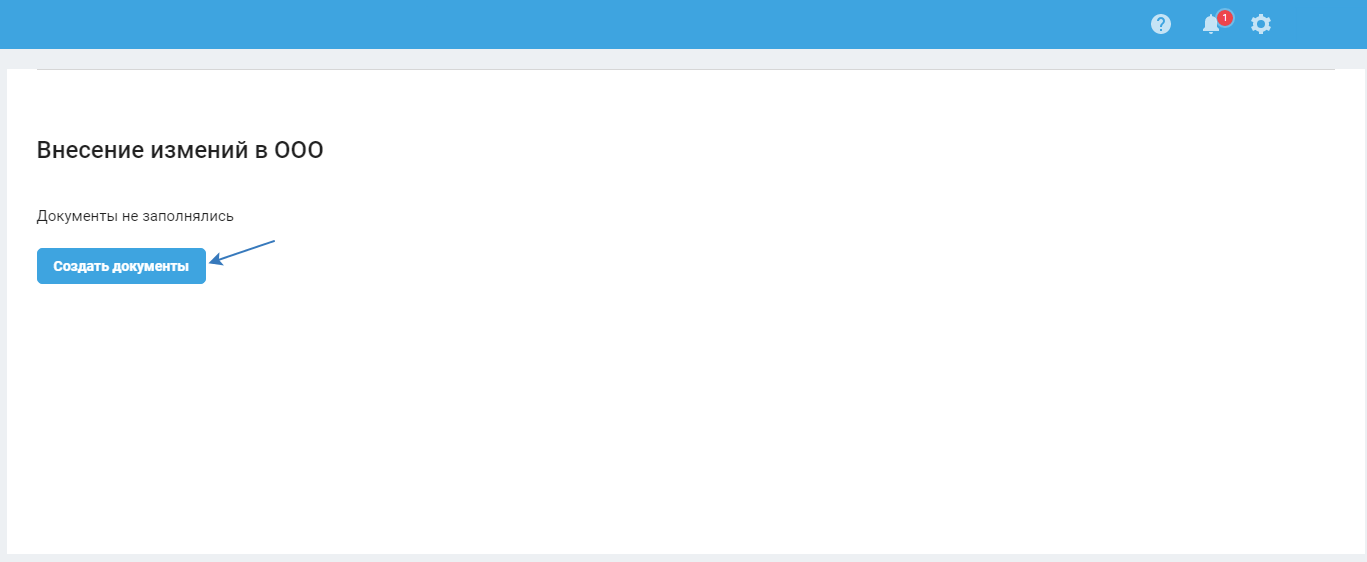Launch account settings with the cogwheel

(x=1261, y=24)
